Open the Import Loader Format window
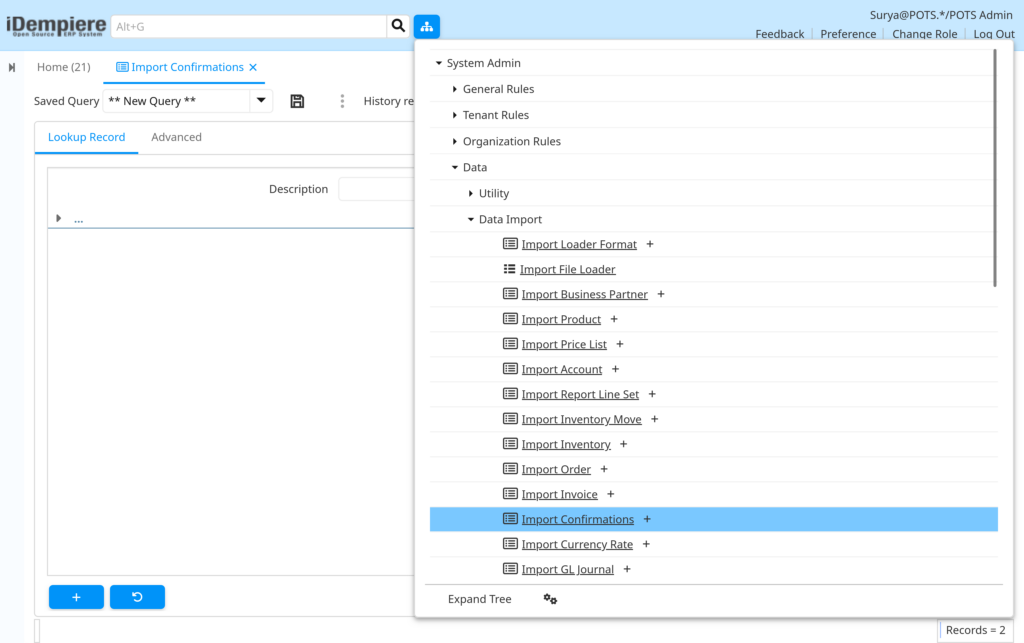 579,244
